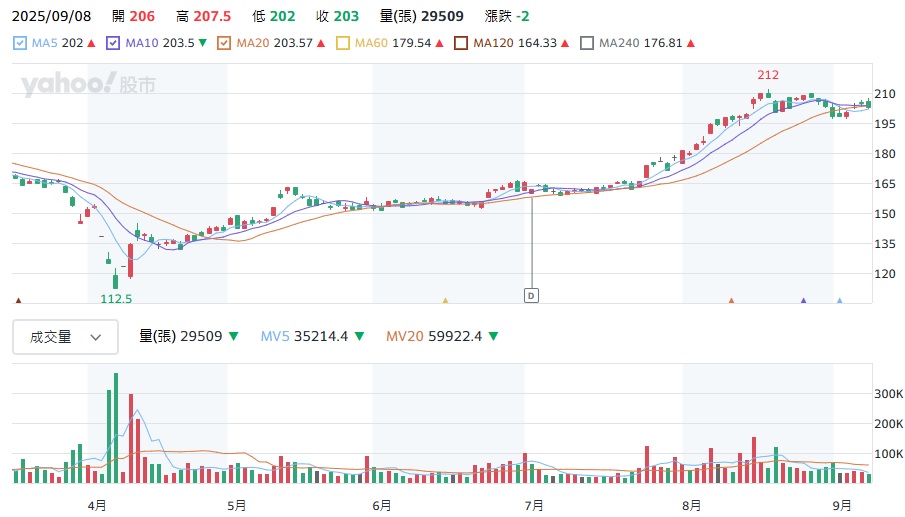
Task: Open the 成交量 indicator dropdown
Action: tap(65, 337)
